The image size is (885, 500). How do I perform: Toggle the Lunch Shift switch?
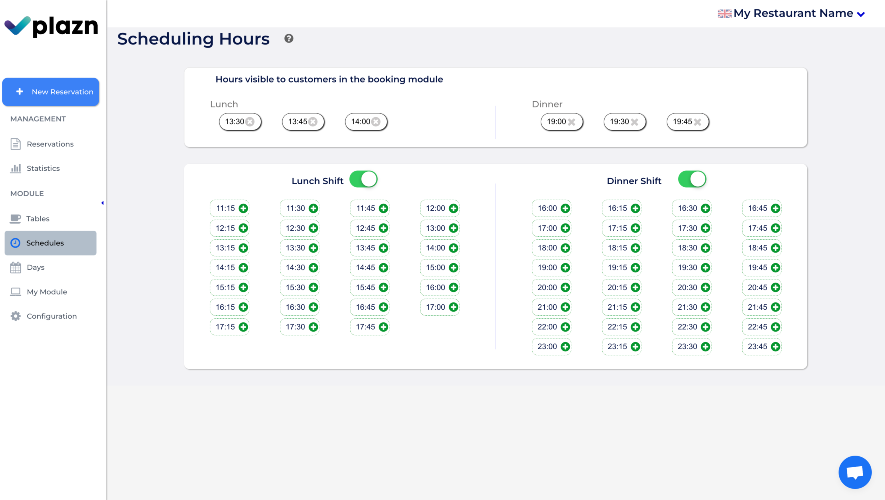pyautogui.click(x=363, y=179)
